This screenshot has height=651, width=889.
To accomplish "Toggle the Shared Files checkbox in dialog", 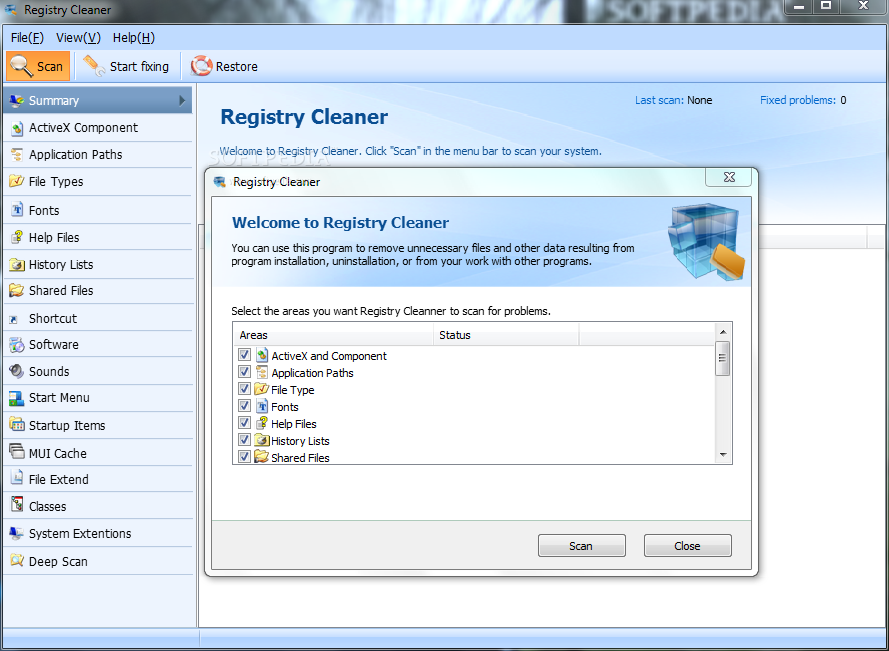I will click(x=244, y=456).
